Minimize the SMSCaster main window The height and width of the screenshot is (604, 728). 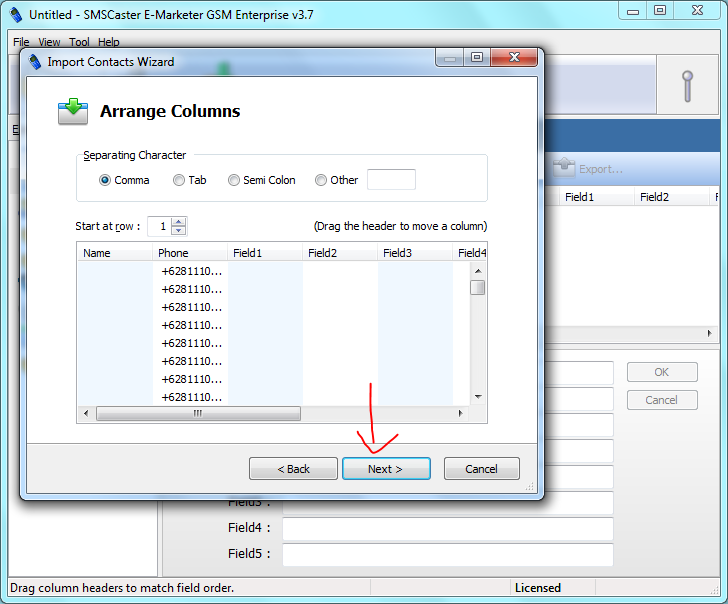coord(633,11)
